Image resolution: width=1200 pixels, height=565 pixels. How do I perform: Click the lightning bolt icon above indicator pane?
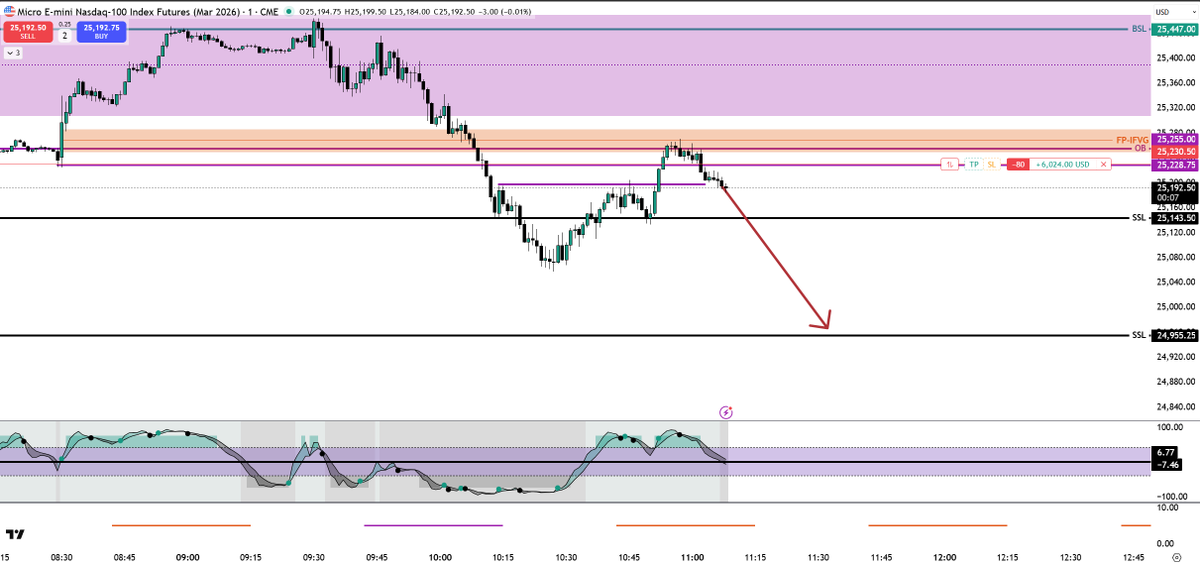(x=727, y=412)
